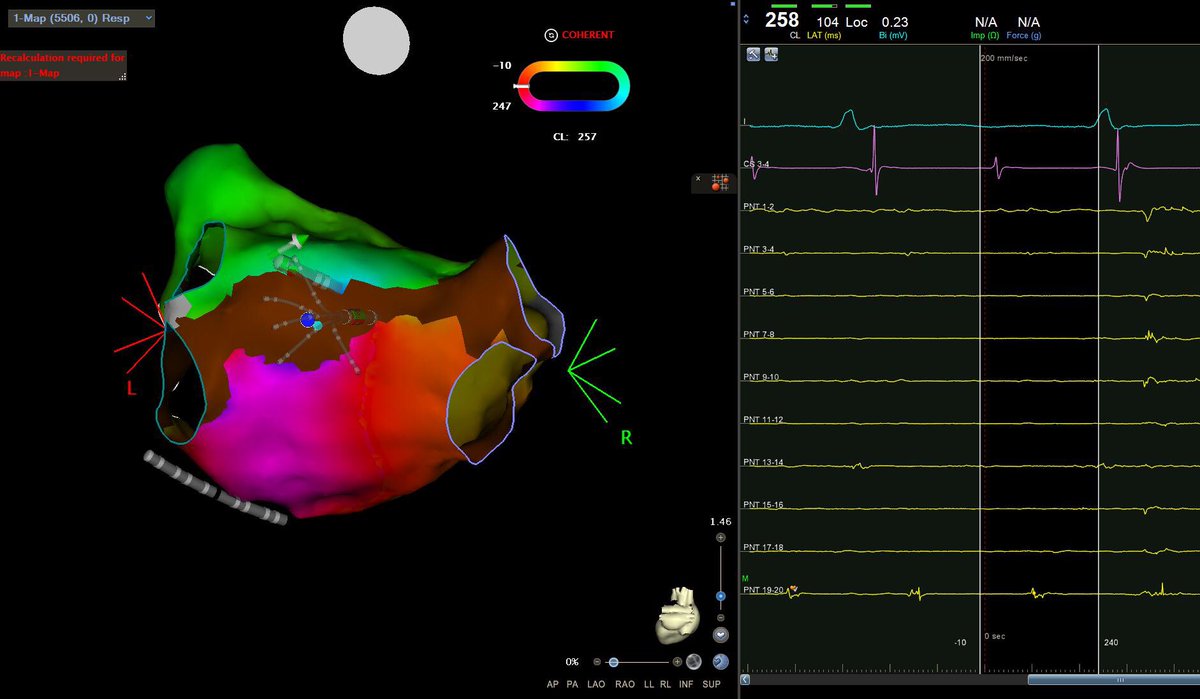Click the gray sphere at top of map
1200x699 pixels.
click(376, 40)
